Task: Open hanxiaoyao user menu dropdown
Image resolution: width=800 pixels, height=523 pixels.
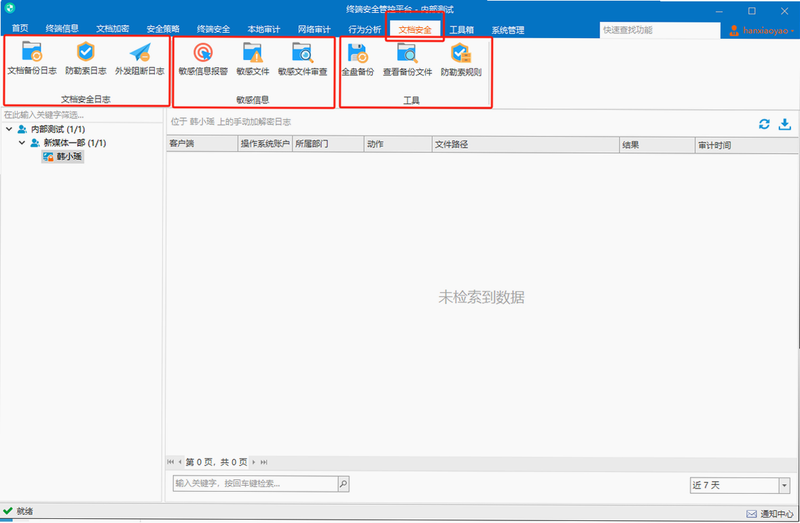Action: click(x=792, y=31)
